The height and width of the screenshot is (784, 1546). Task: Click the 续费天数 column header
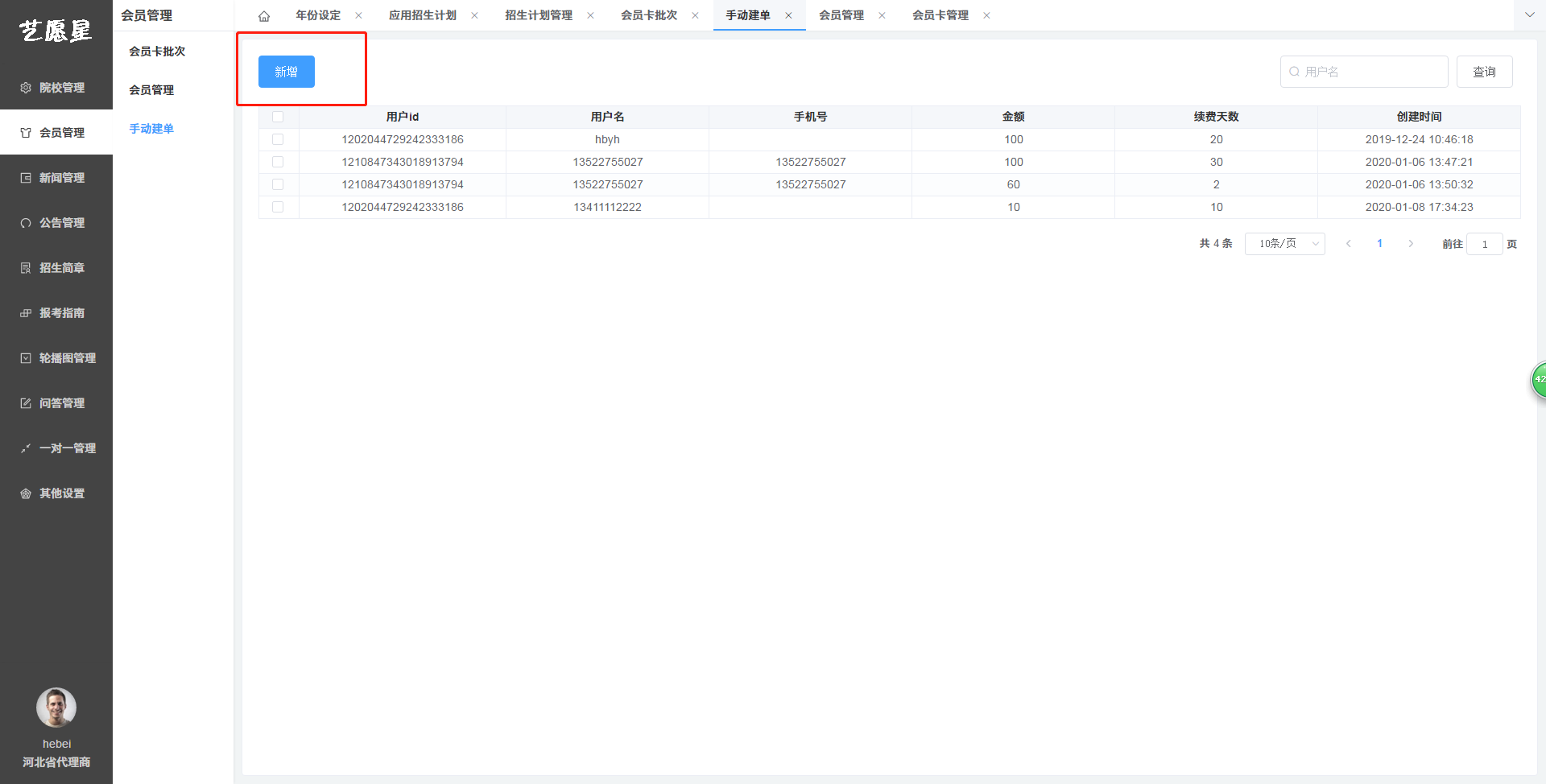coord(1216,117)
